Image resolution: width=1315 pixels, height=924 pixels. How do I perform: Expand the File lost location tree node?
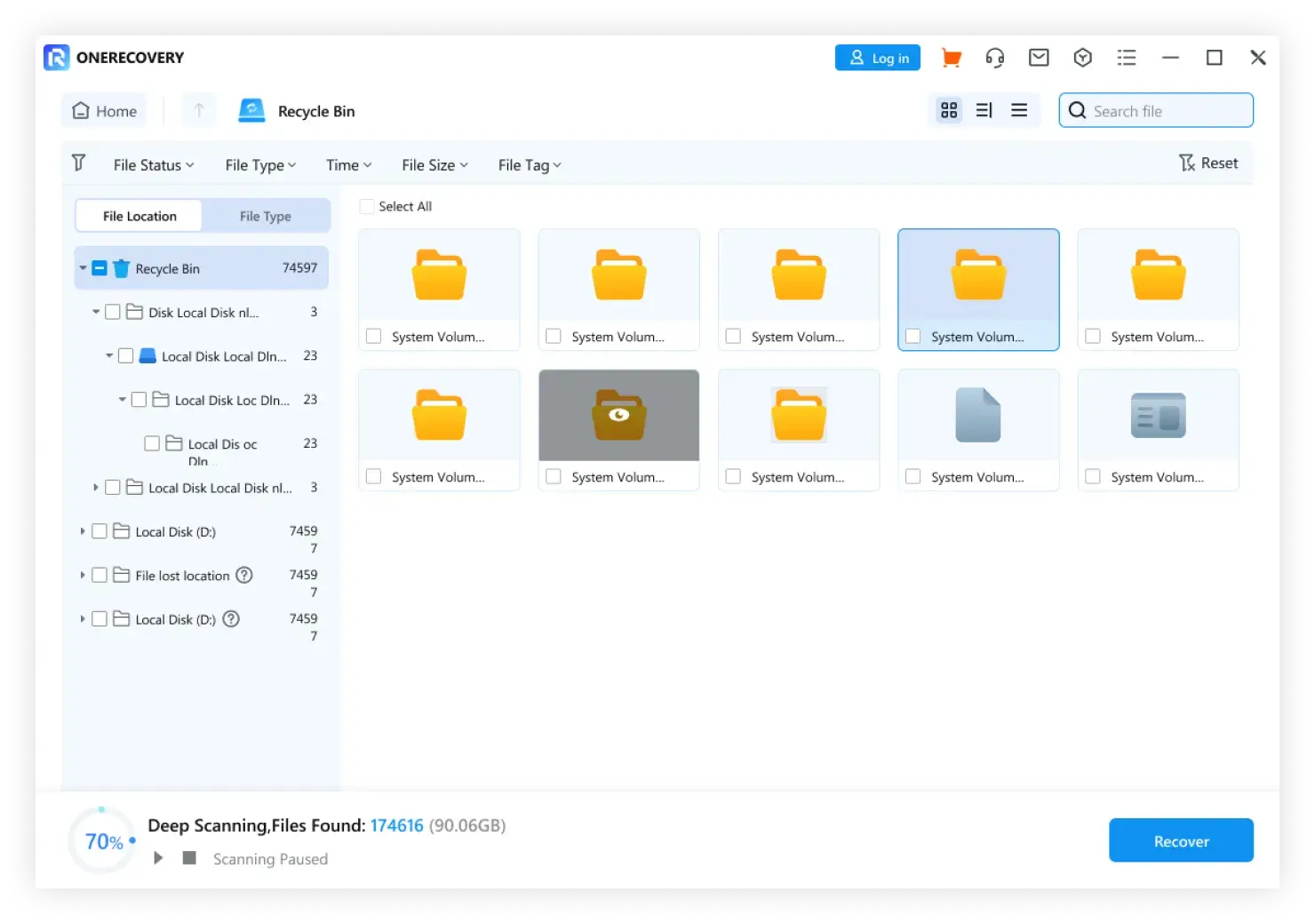point(83,576)
